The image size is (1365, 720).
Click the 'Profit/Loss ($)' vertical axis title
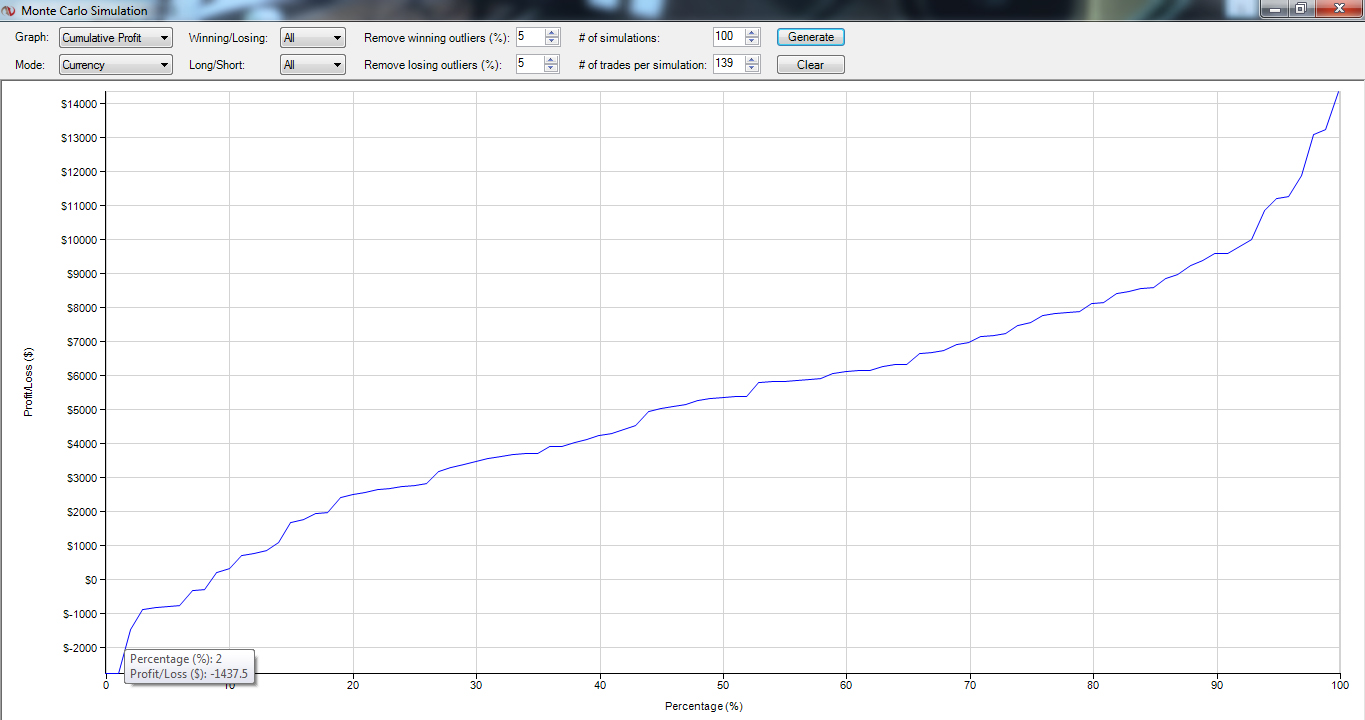tap(29, 382)
